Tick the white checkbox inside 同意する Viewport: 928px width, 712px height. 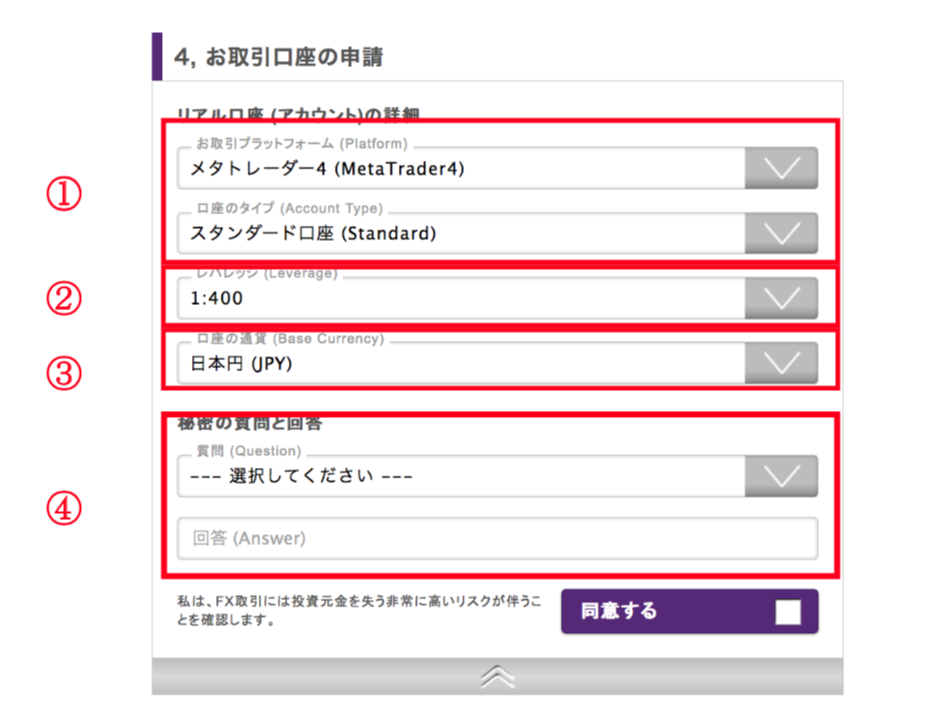point(787,612)
